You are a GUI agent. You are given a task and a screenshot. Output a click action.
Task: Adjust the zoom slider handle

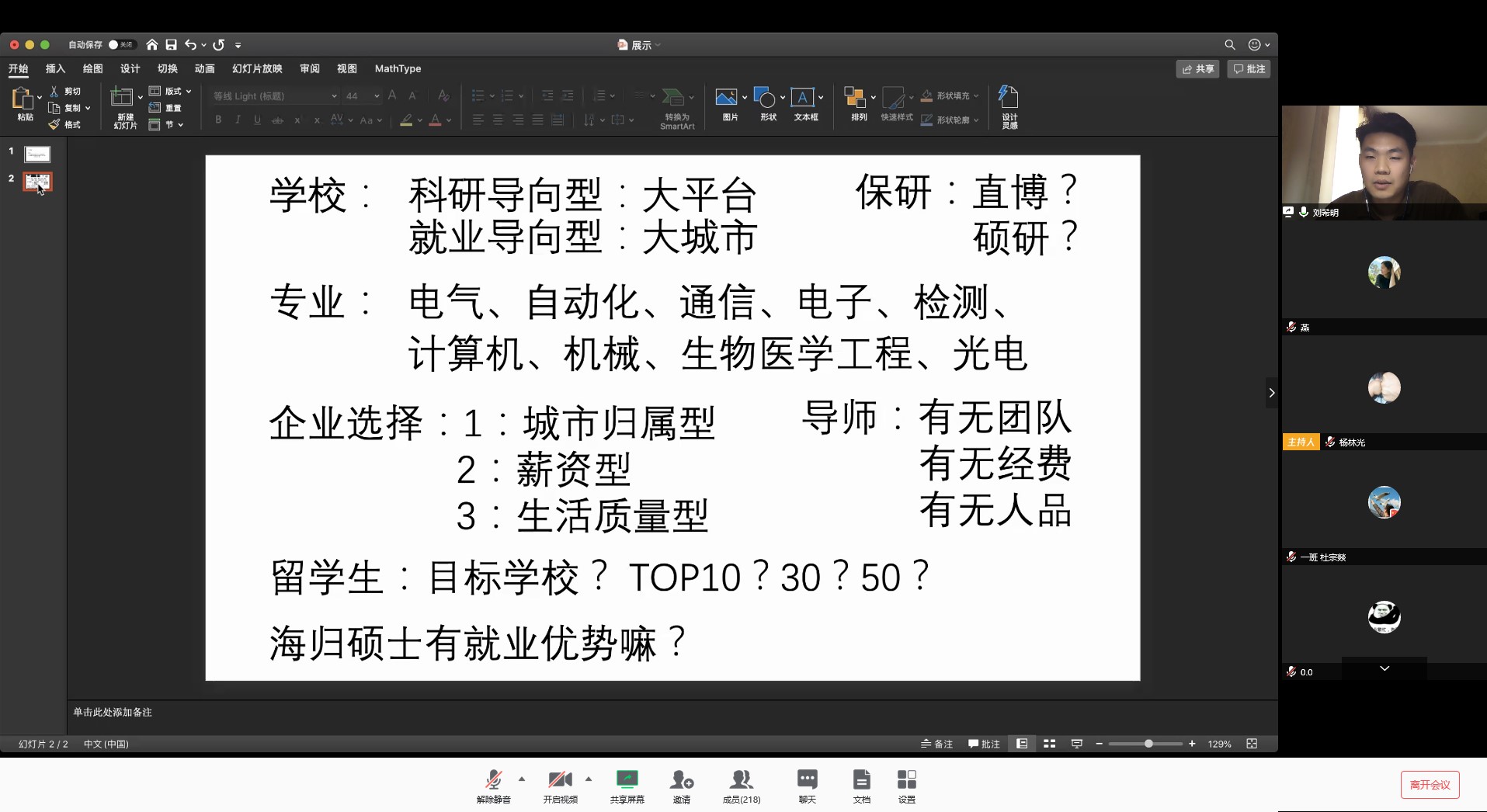tap(1148, 744)
